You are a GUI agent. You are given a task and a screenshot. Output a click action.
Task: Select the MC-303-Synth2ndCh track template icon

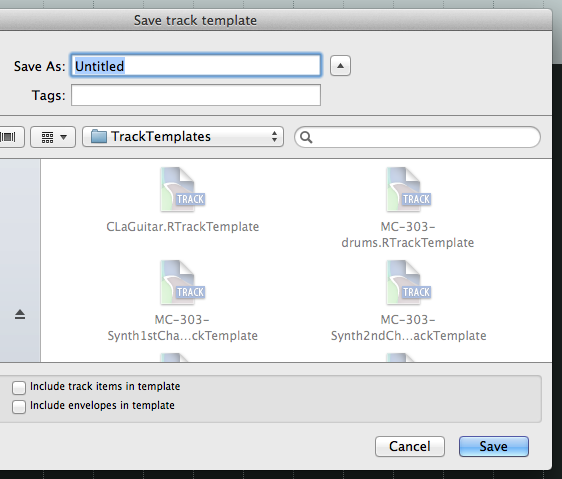click(409, 283)
